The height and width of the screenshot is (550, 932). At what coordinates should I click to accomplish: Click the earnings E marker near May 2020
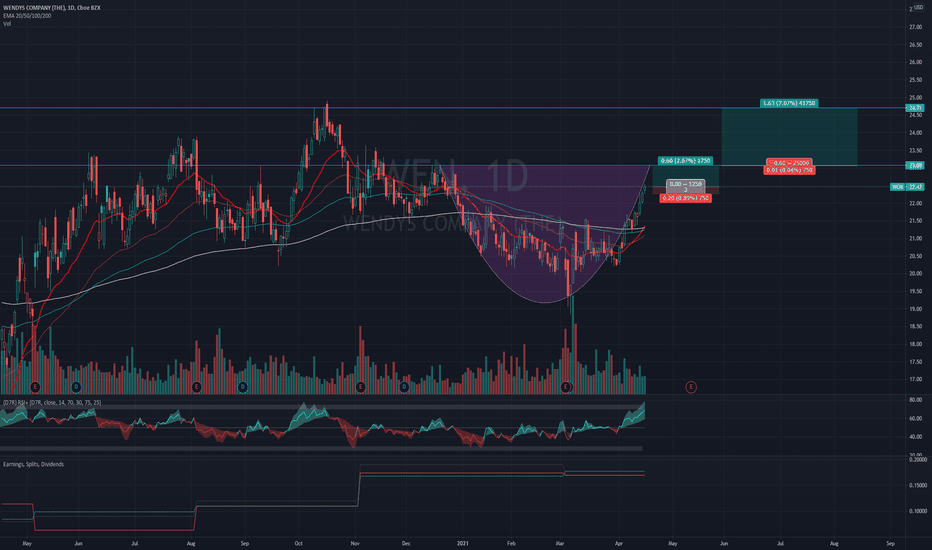tap(35, 387)
